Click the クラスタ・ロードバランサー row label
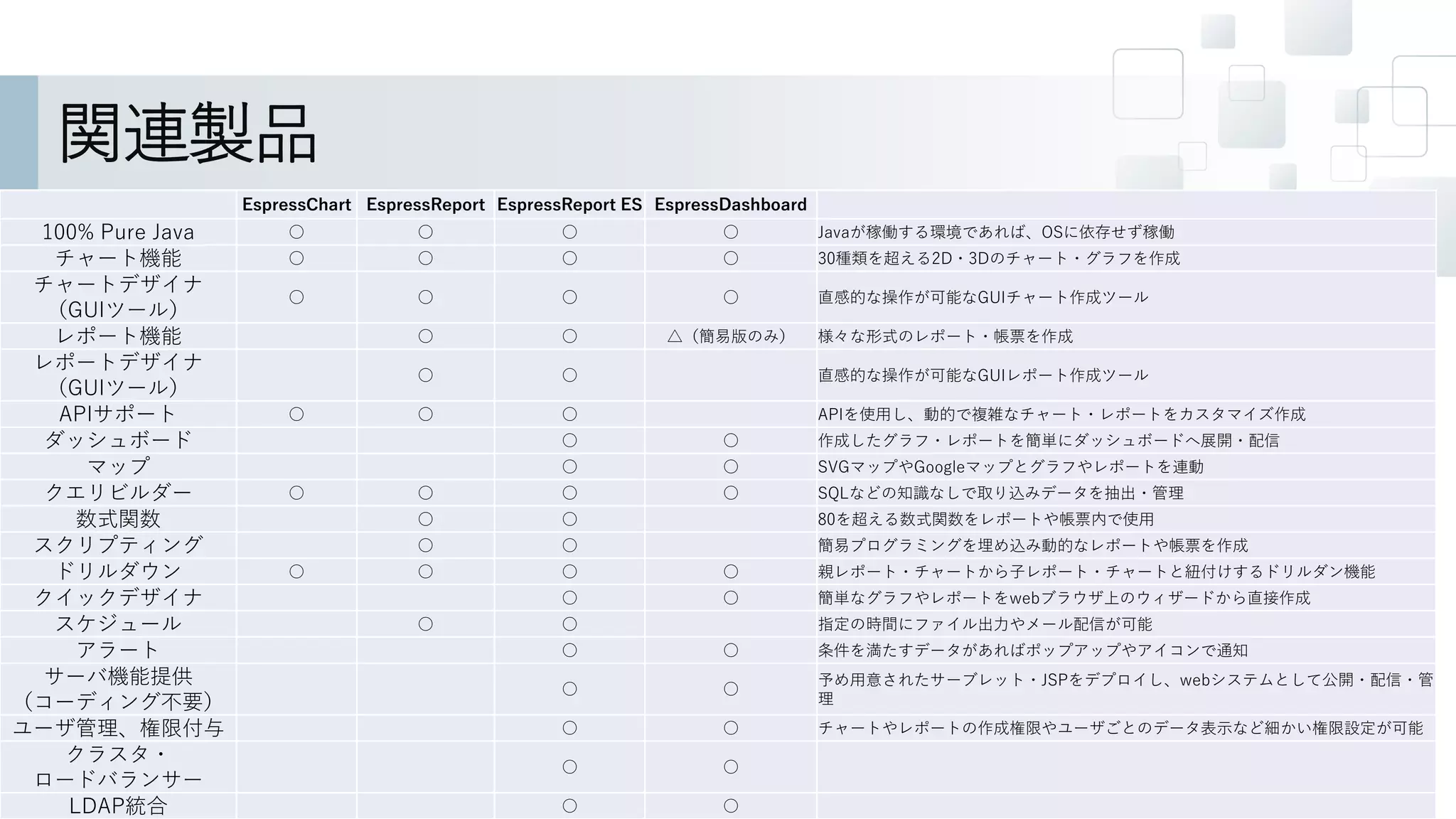This screenshot has height=819, width=1456. click(118, 766)
